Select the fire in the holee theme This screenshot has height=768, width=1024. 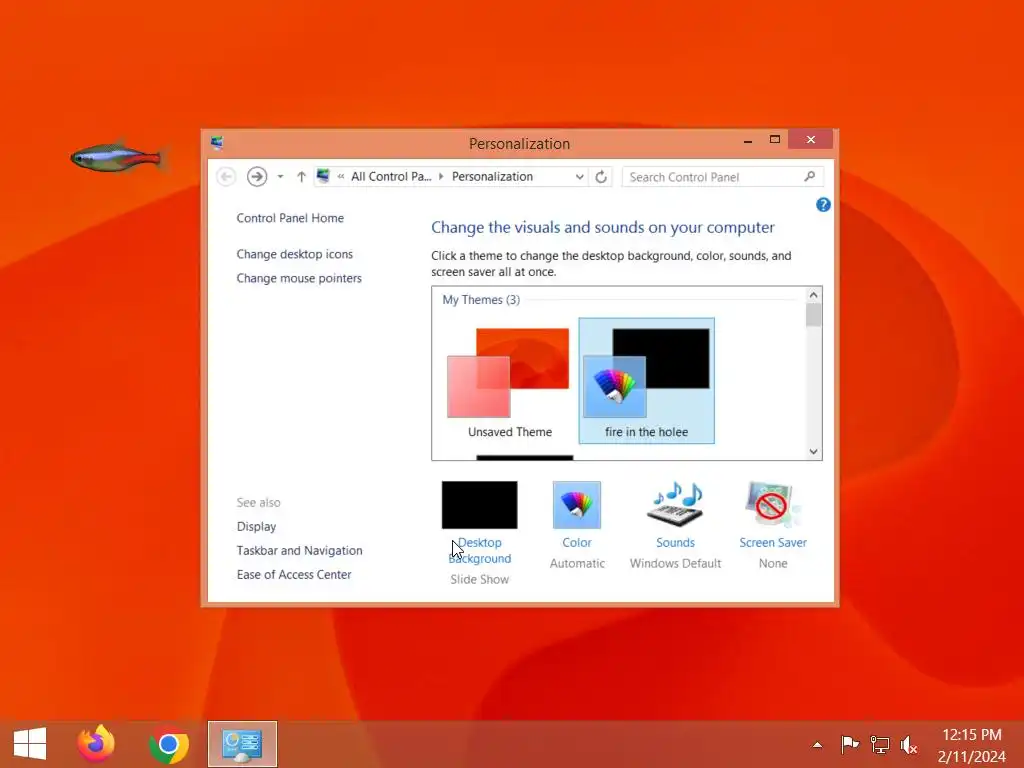coord(647,381)
